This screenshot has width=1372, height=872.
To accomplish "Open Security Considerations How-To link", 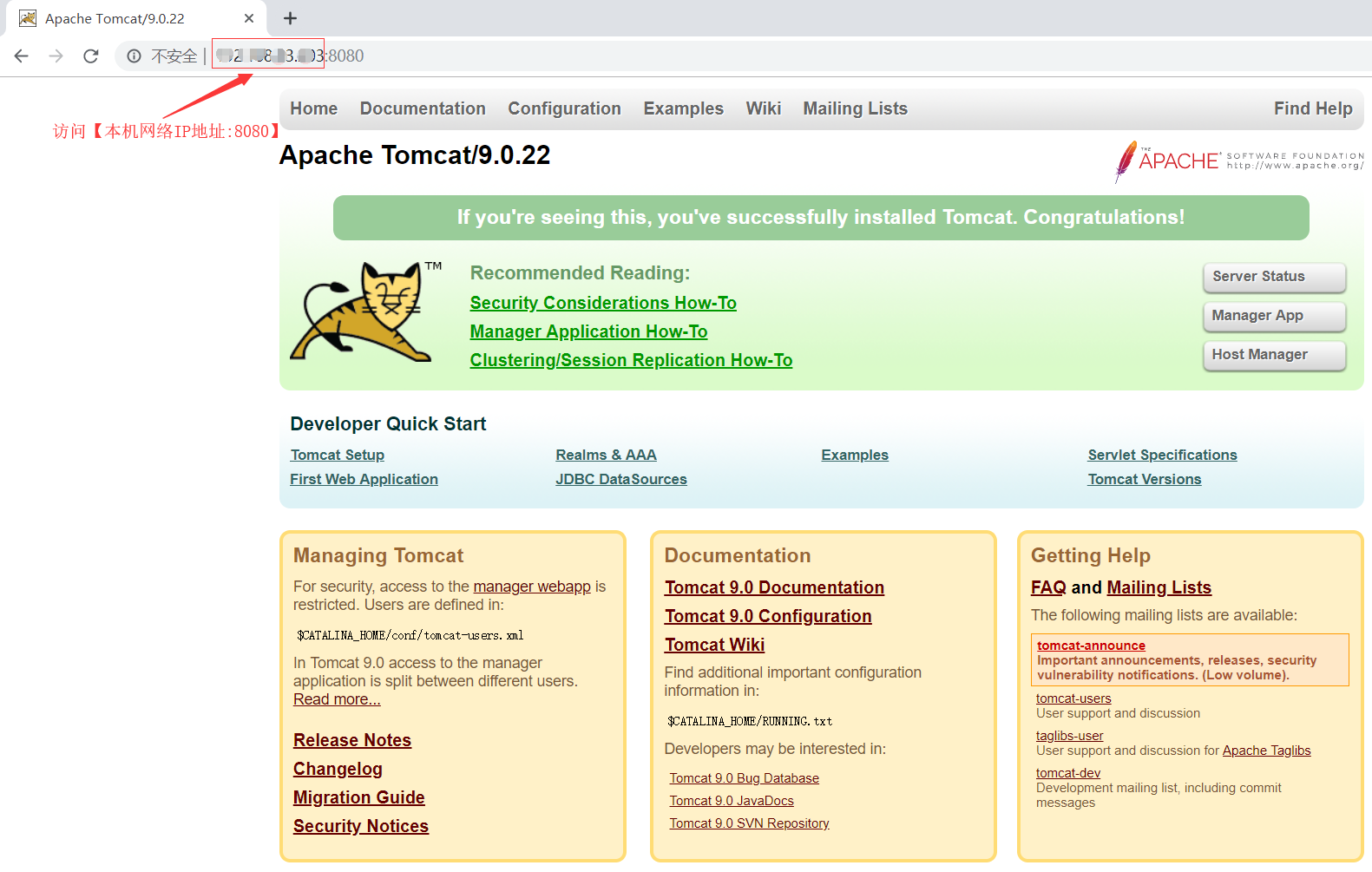I will coord(603,303).
